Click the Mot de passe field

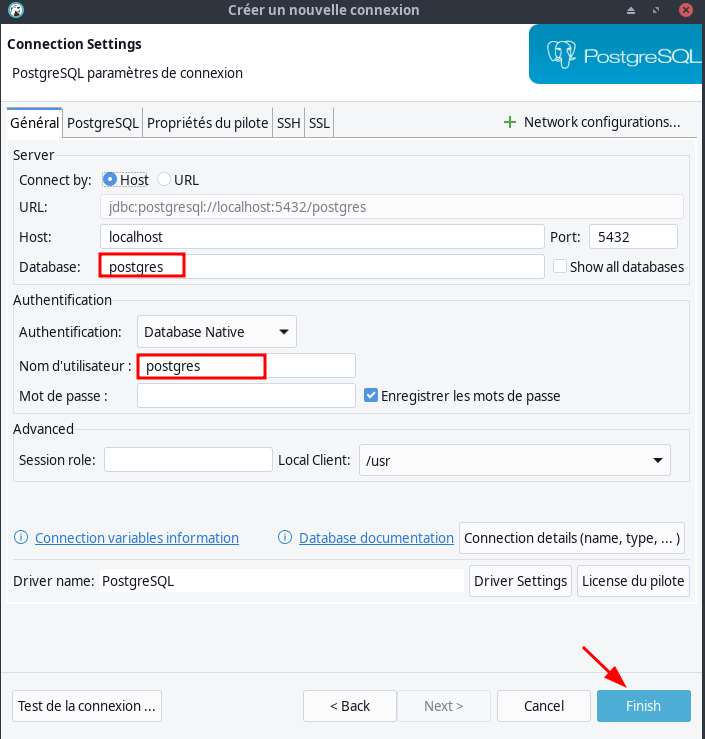(246, 395)
